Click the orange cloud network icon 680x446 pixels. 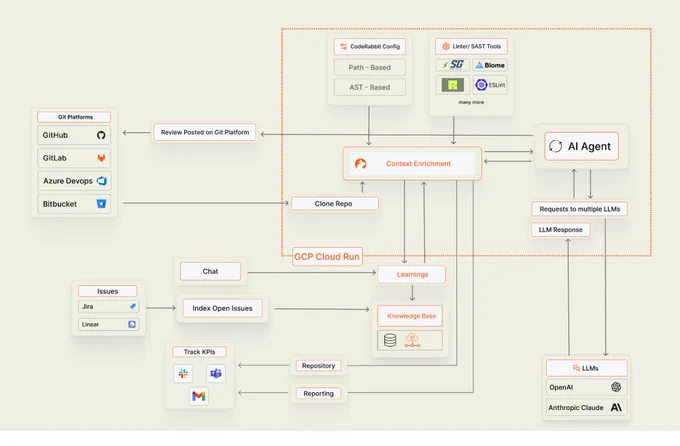(x=412, y=340)
